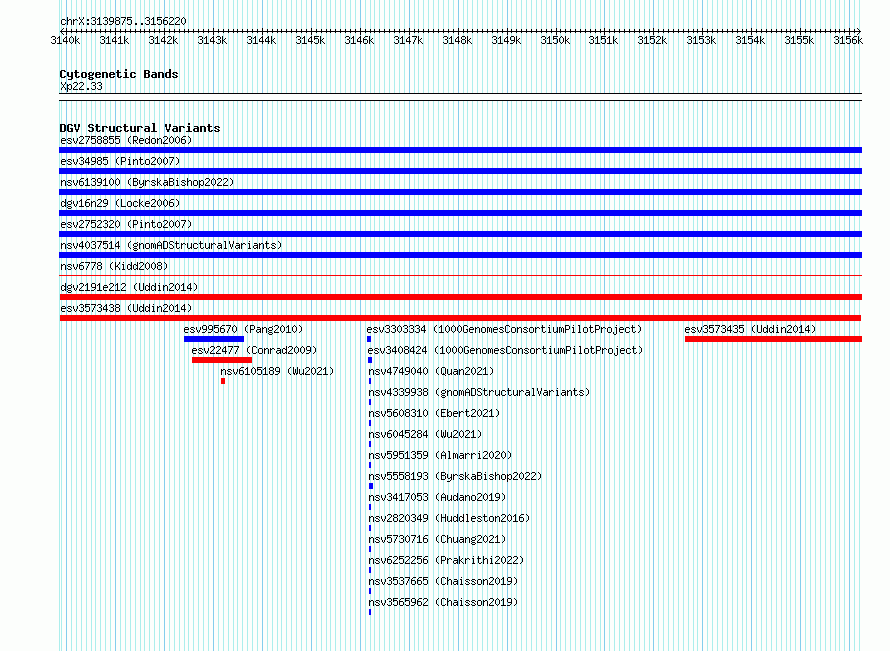The height and width of the screenshot is (651, 890).
Task: Open the nsv5558193 (ByrskaBishop2022) label
Action: [455, 476]
